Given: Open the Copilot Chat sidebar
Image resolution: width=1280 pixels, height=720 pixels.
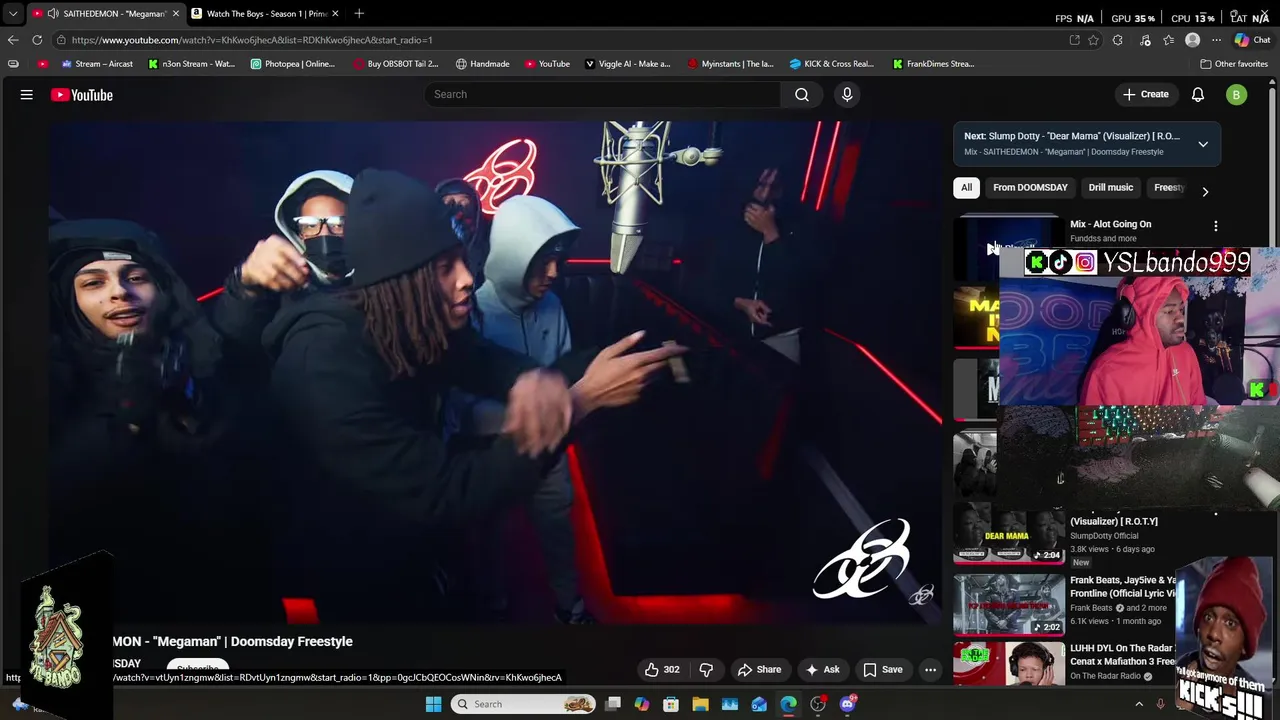Looking at the screenshot, I should [x=1252, y=40].
